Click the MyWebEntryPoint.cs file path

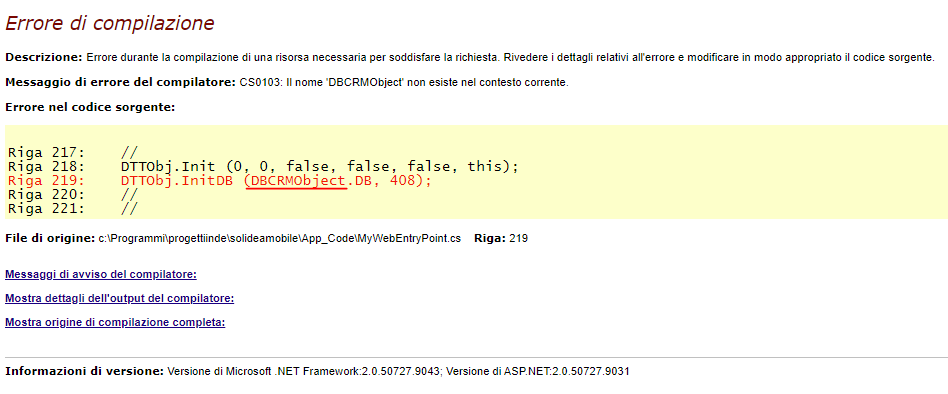coord(280,239)
